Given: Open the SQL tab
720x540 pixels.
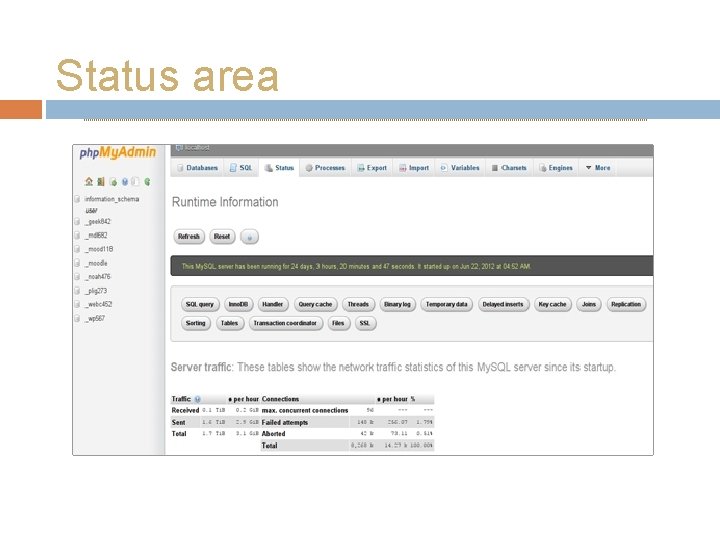Looking at the screenshot, I should 241,168.
